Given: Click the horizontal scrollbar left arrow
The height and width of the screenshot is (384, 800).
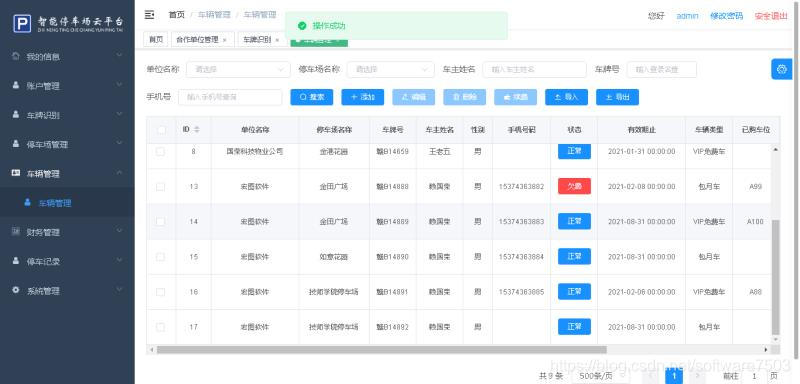Looking at the screenshot, I should click(x=151, y=350).
